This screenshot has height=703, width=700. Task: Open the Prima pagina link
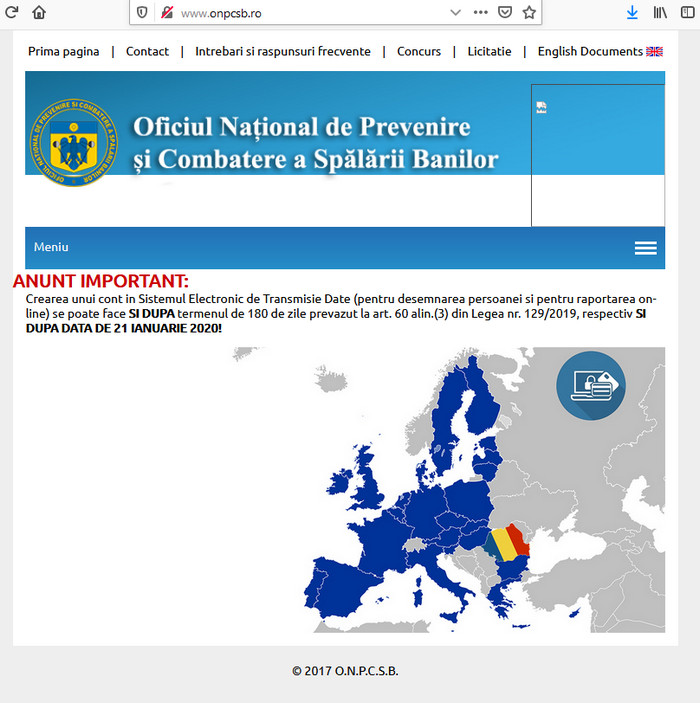pos(64,52)
